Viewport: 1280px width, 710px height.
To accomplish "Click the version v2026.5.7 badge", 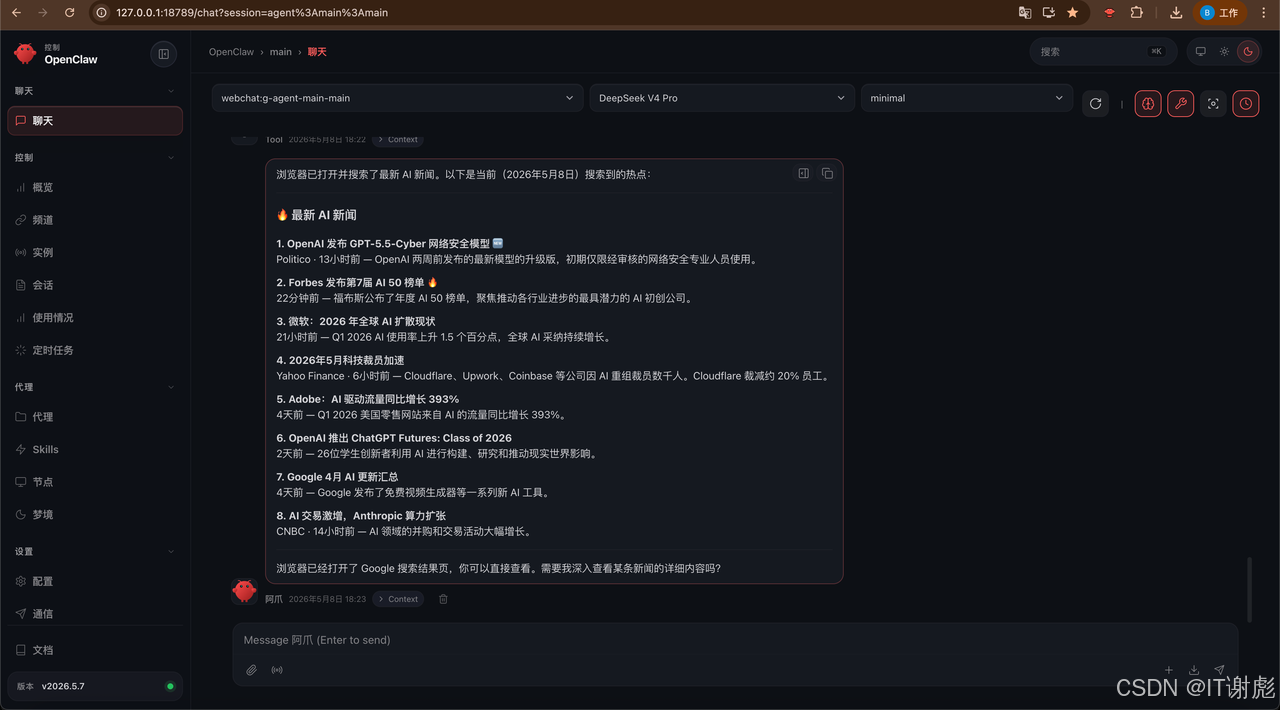I will pos(95,686).
